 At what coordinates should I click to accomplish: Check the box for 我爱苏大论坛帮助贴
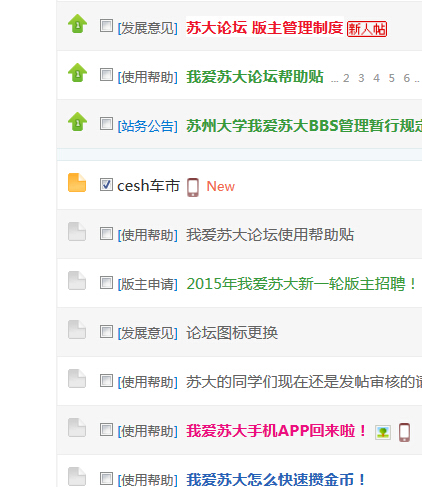pyautogui.click(x=106, y=75)
